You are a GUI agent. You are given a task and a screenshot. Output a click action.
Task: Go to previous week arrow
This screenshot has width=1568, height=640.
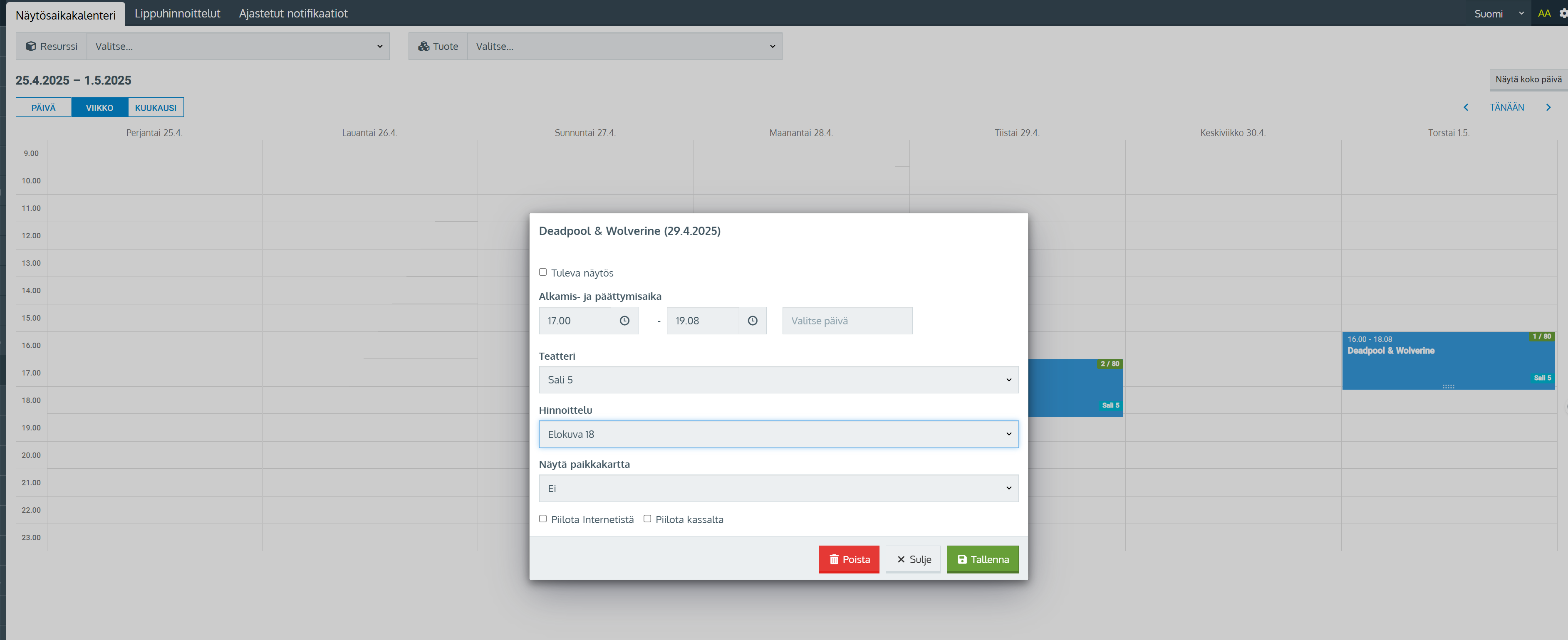(1465, 108)
